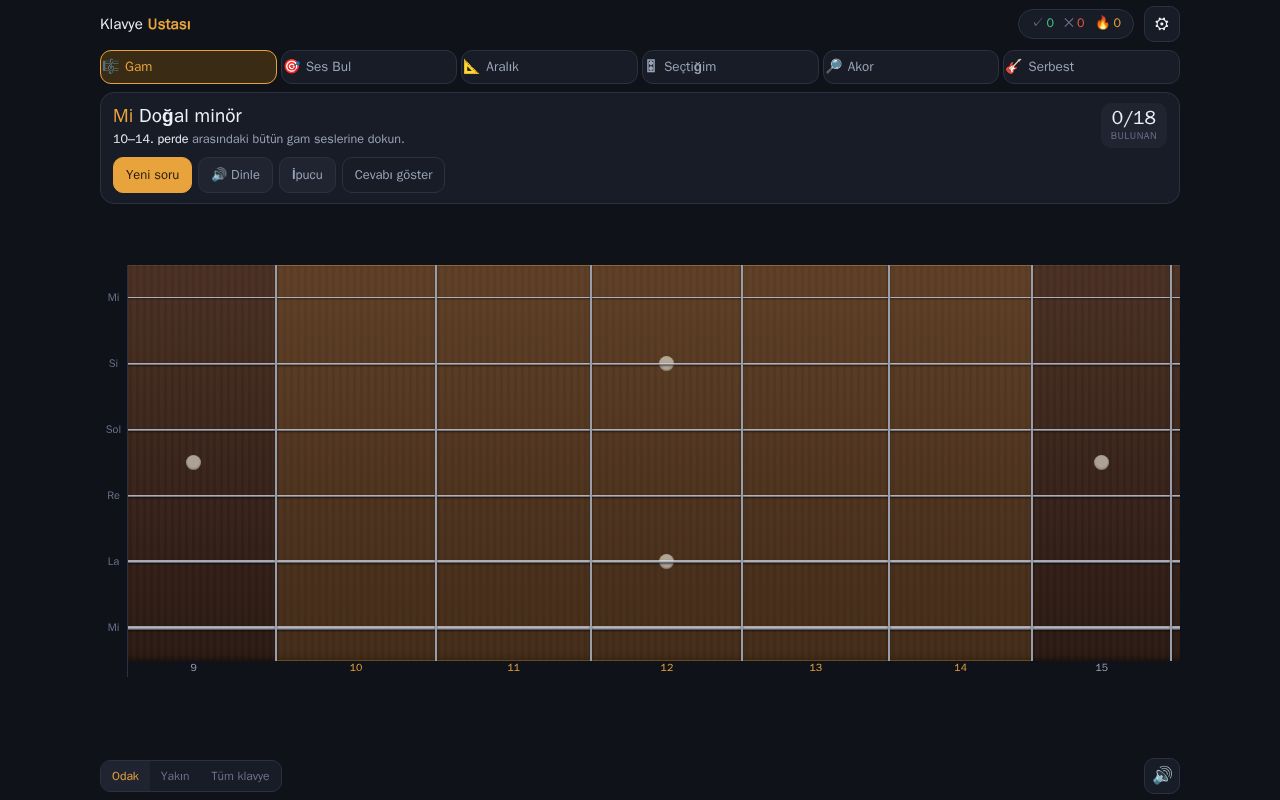Click fret number 10 label
This screenshot has height=800, width=1280.
(356, 668)
